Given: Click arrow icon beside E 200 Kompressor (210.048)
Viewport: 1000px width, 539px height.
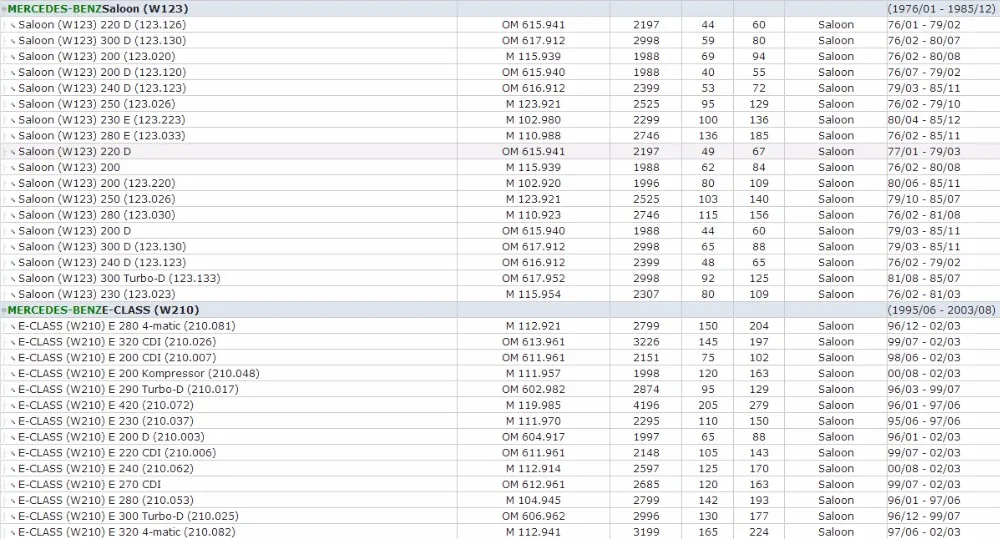Looking at the screenshot, I should click(x=13, y=375).
